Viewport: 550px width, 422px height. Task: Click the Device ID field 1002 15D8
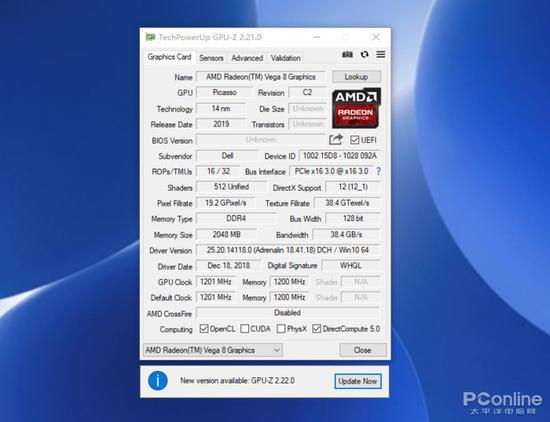coord(340,155)
